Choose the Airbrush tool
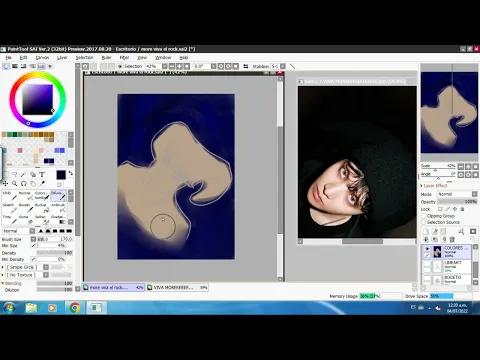The image size is (480, 360). pyautogui.click(x=58, y=208)
